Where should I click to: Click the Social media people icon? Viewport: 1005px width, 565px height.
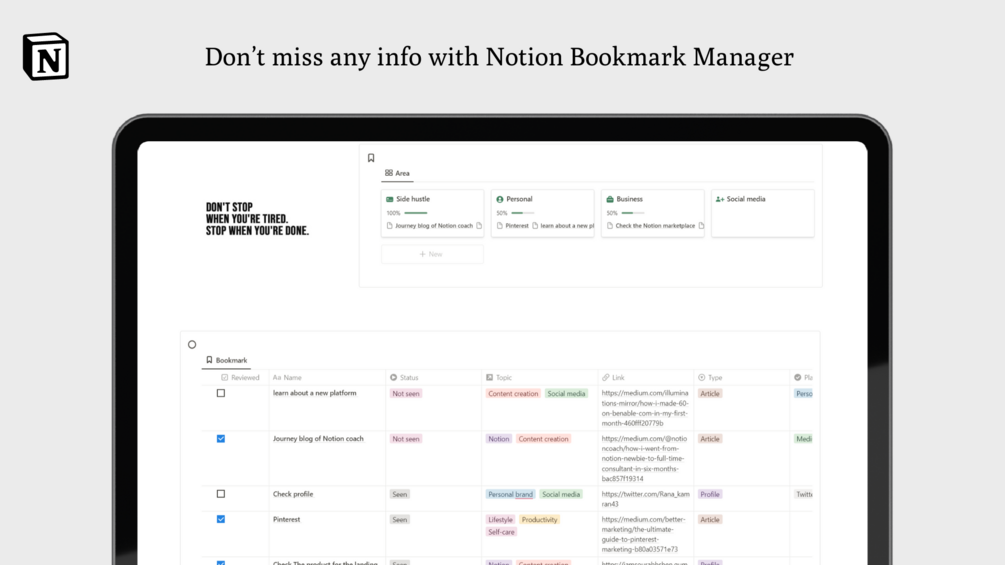[x=720, y=199]
